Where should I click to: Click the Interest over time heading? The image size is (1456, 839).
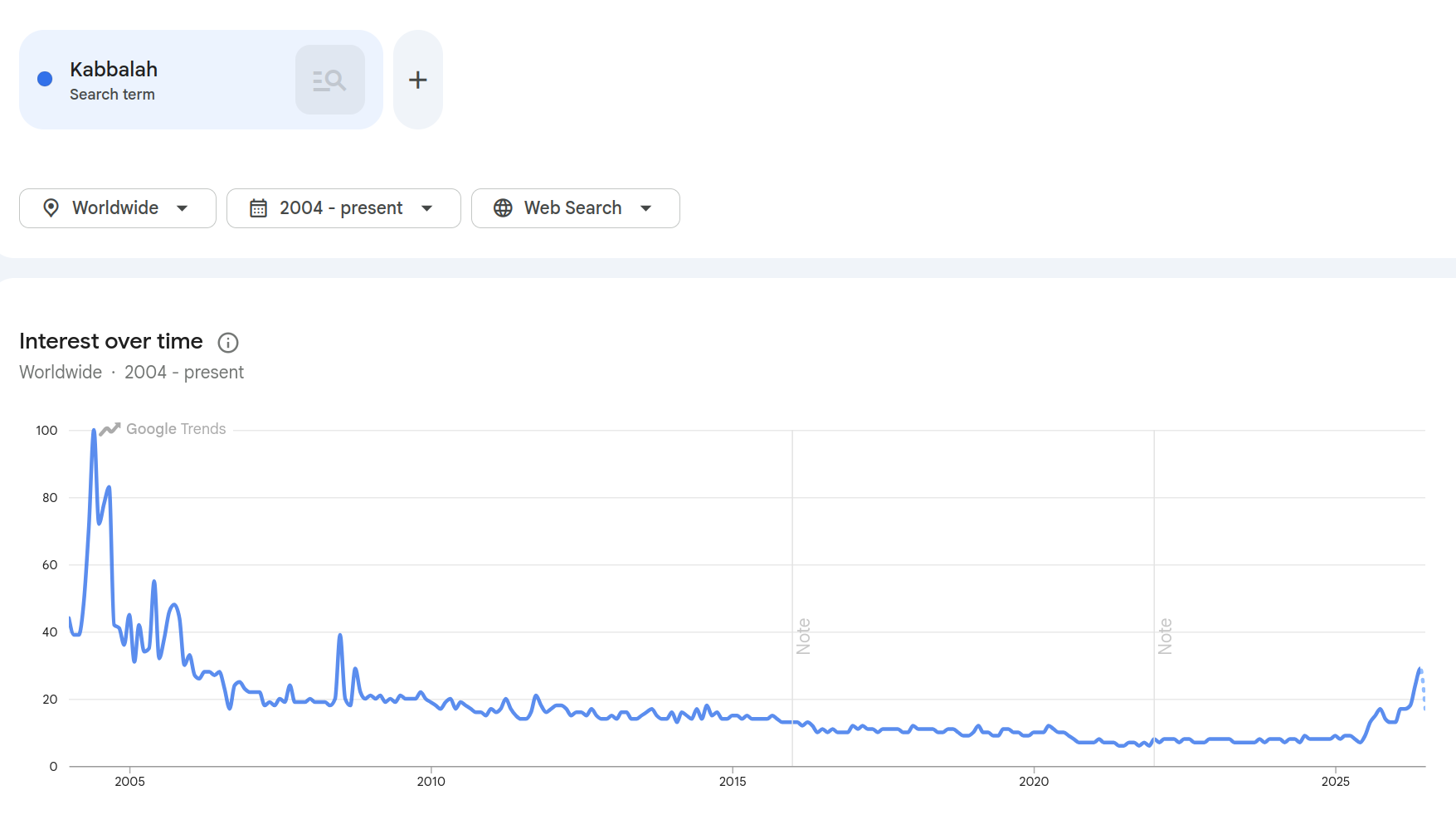(111, 341)
